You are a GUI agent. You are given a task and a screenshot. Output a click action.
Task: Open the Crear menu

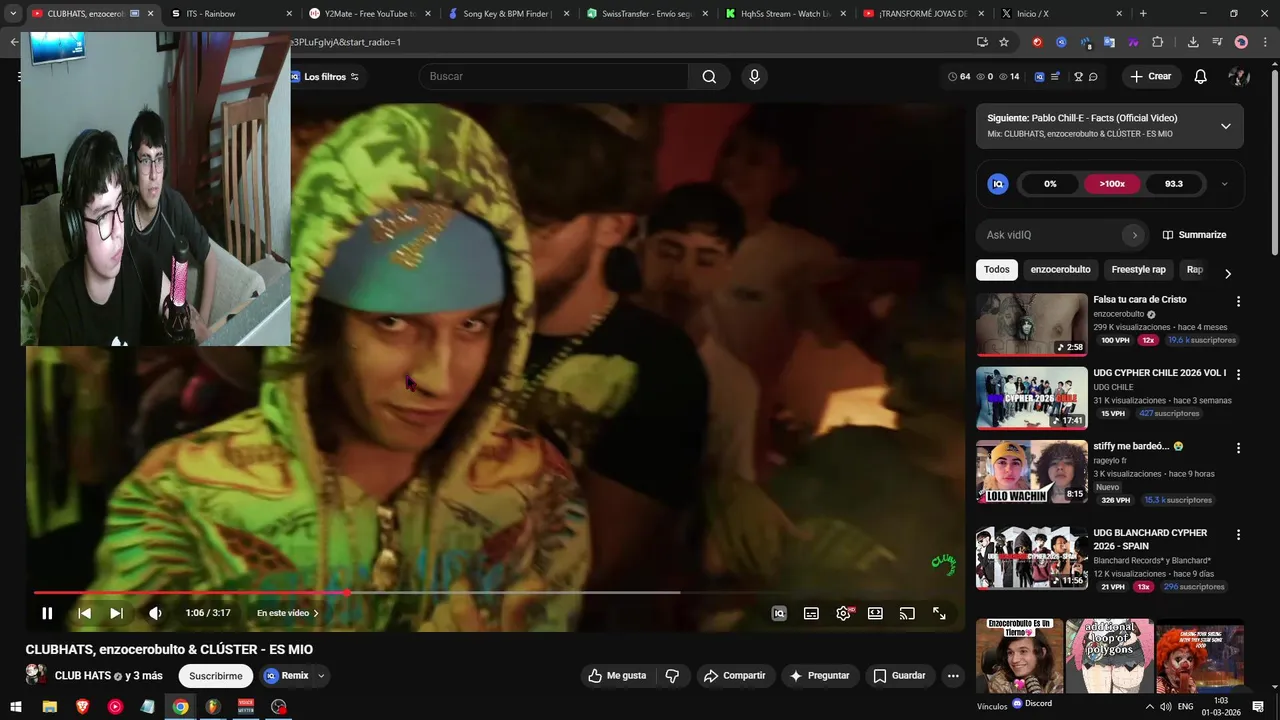[1150, 76]
